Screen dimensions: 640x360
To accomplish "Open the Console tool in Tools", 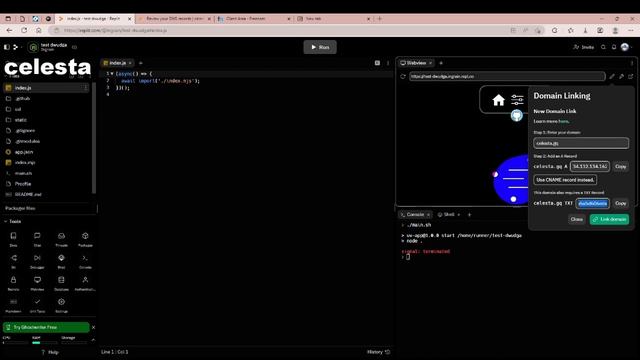I will pyautogui.click(x=85, y=261).
